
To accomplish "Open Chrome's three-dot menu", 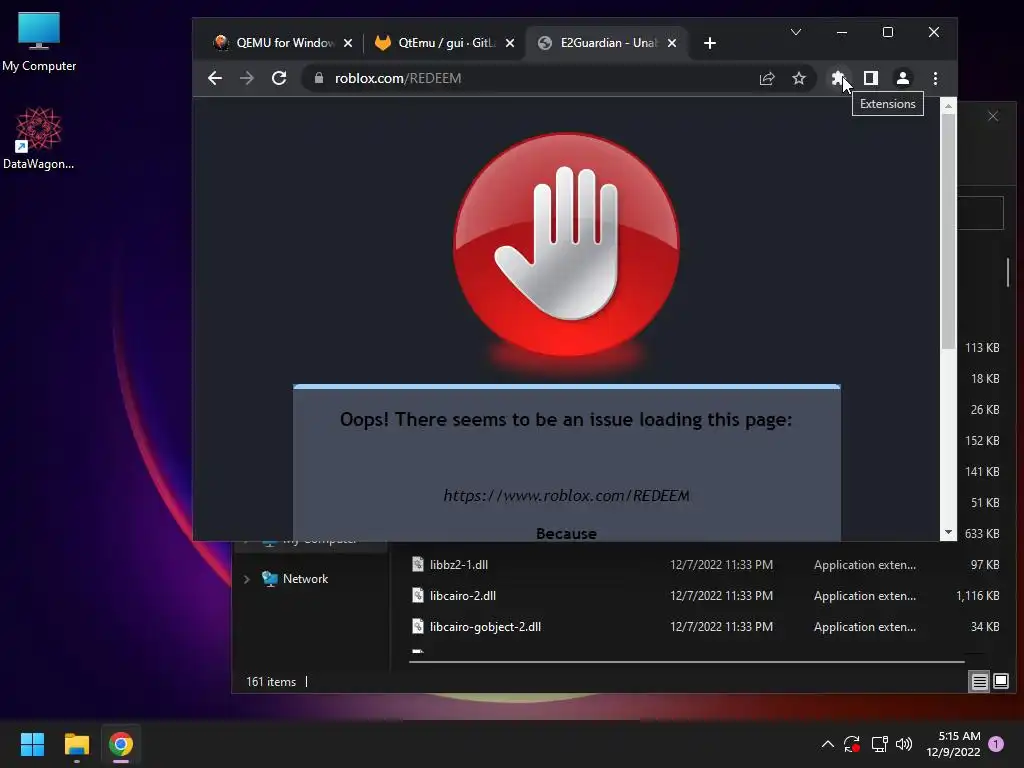I will click(x=935, y=78).
